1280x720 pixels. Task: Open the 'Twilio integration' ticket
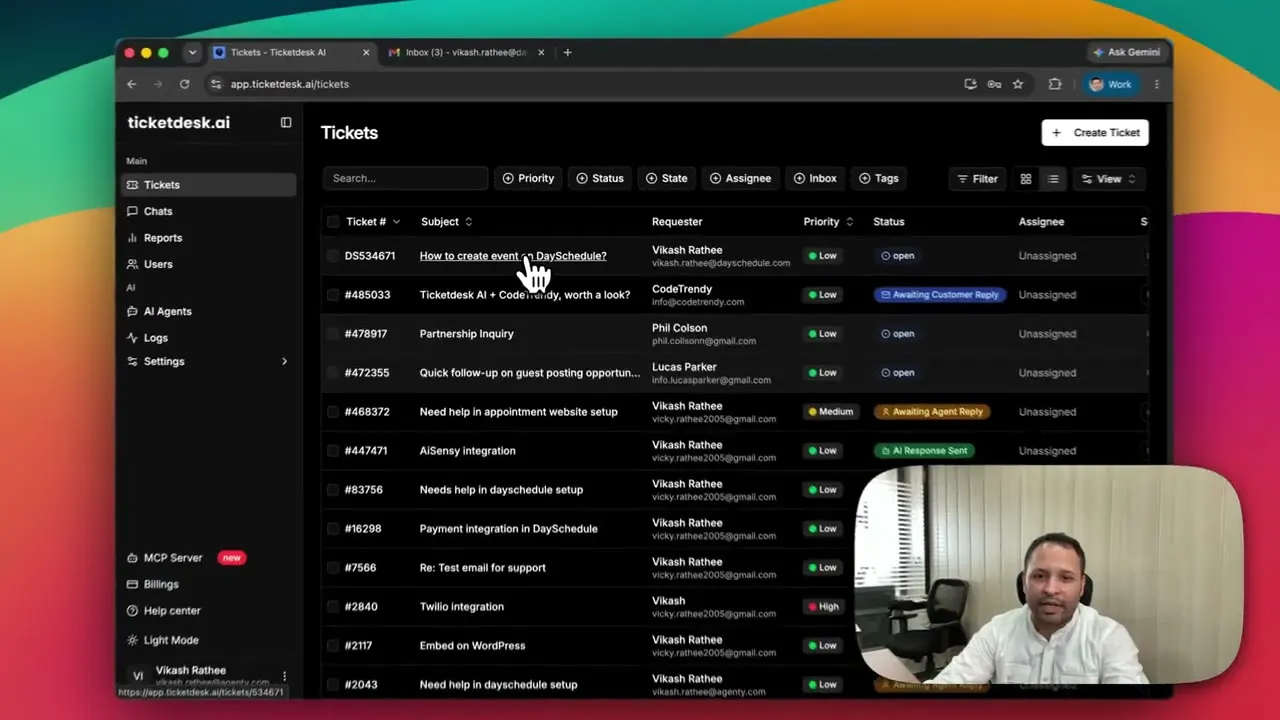tap(462, 607)
